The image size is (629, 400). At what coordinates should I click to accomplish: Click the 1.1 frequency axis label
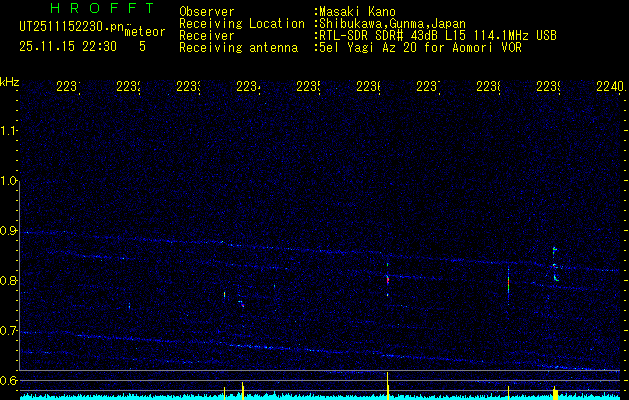tap(9, 130)
